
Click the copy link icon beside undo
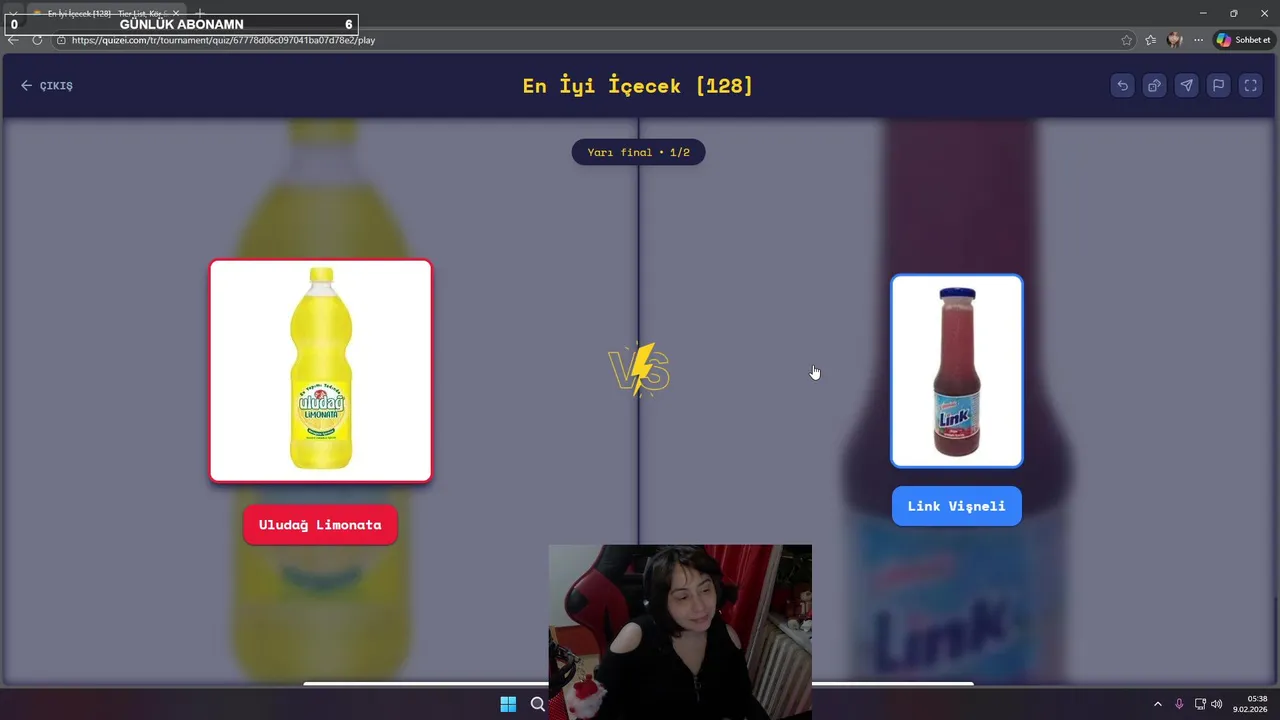[1154, 86]
